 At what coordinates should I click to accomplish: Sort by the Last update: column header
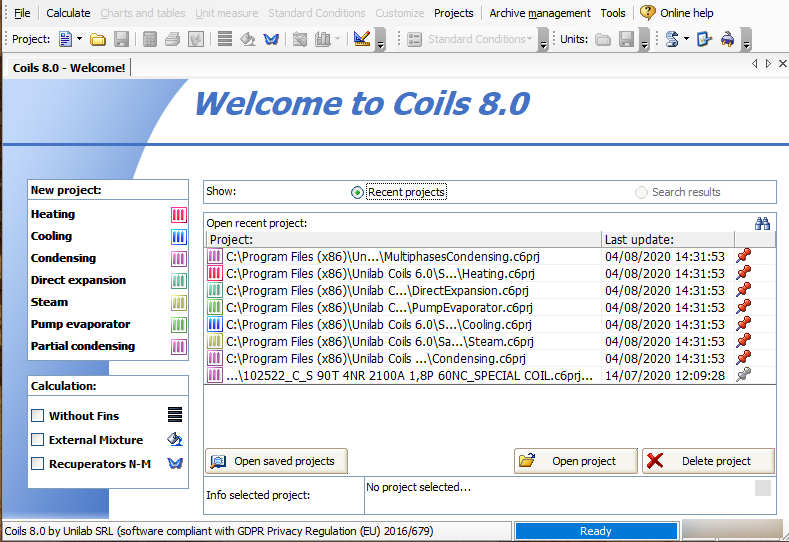pyautogui.click(x=668, y=240)
